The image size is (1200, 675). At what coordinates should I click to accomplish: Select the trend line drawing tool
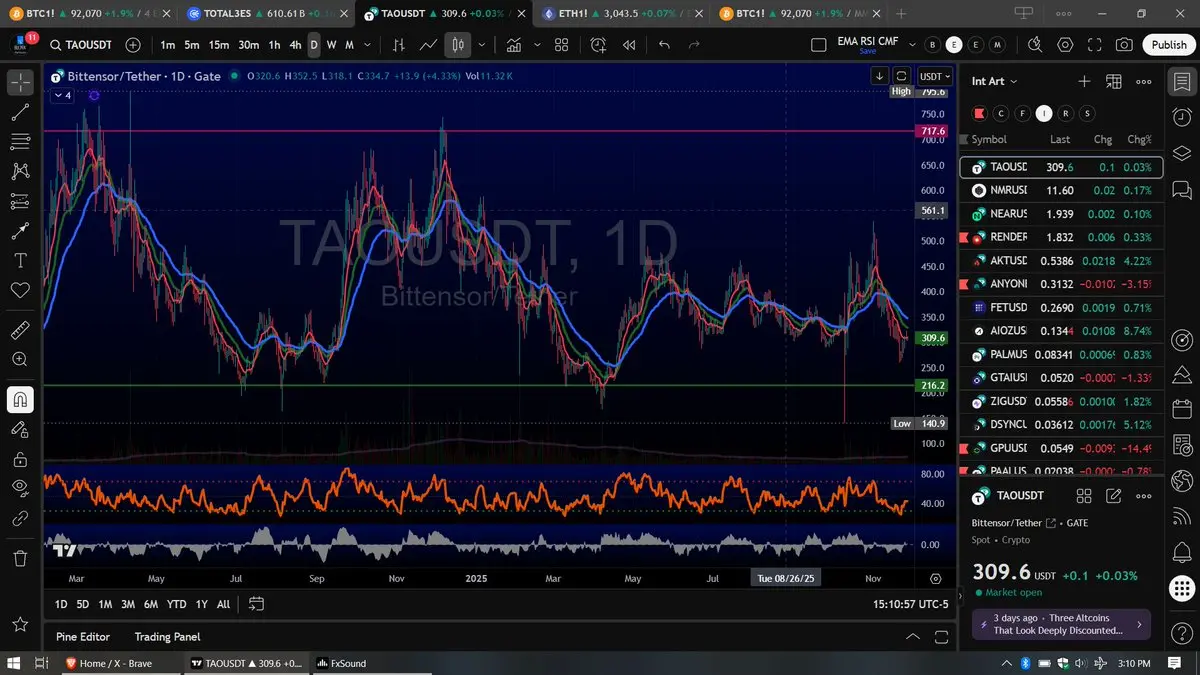pyautogui.click(x=20, y=112)
